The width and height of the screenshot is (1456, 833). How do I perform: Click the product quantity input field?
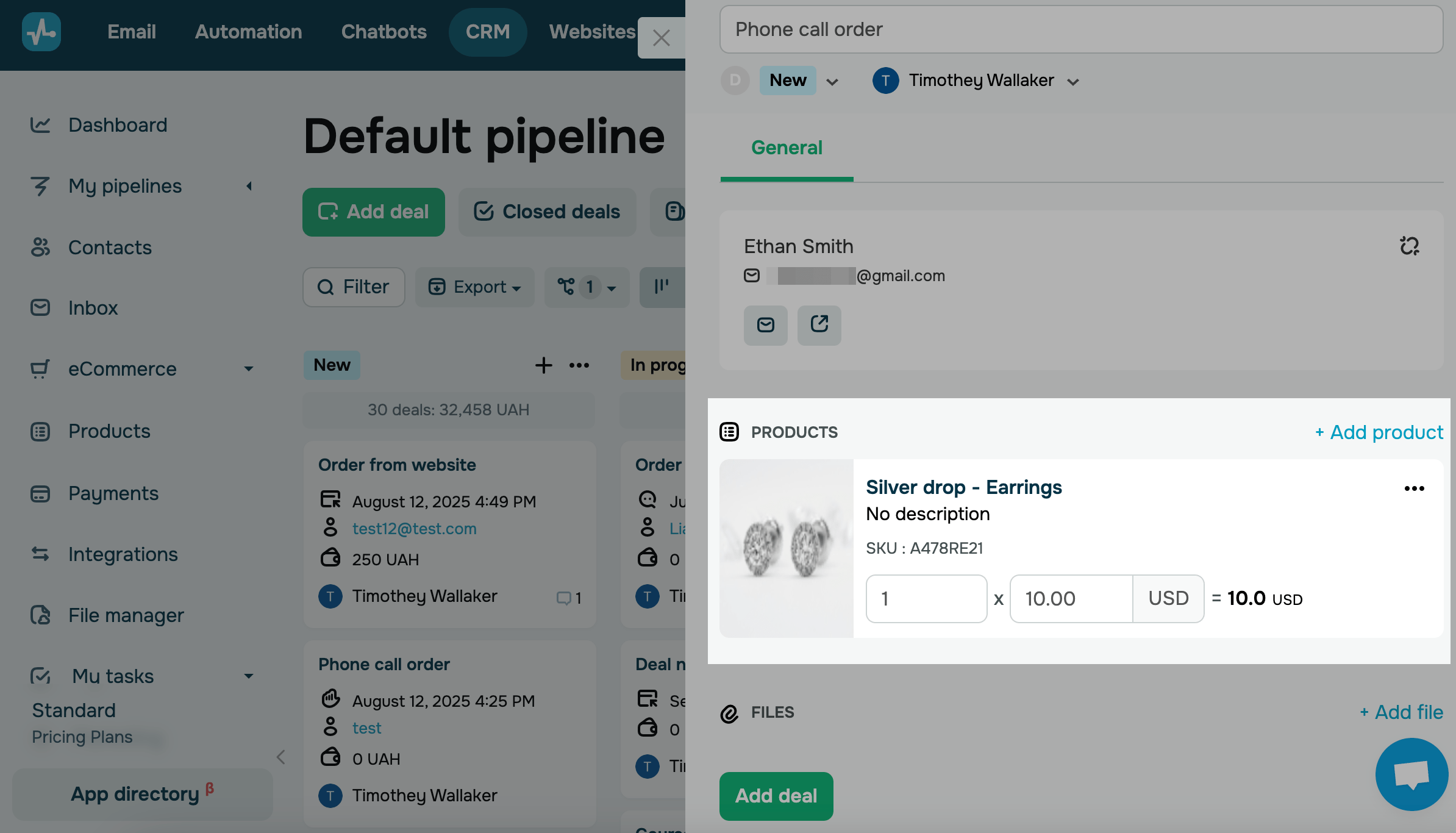point(926,599)
